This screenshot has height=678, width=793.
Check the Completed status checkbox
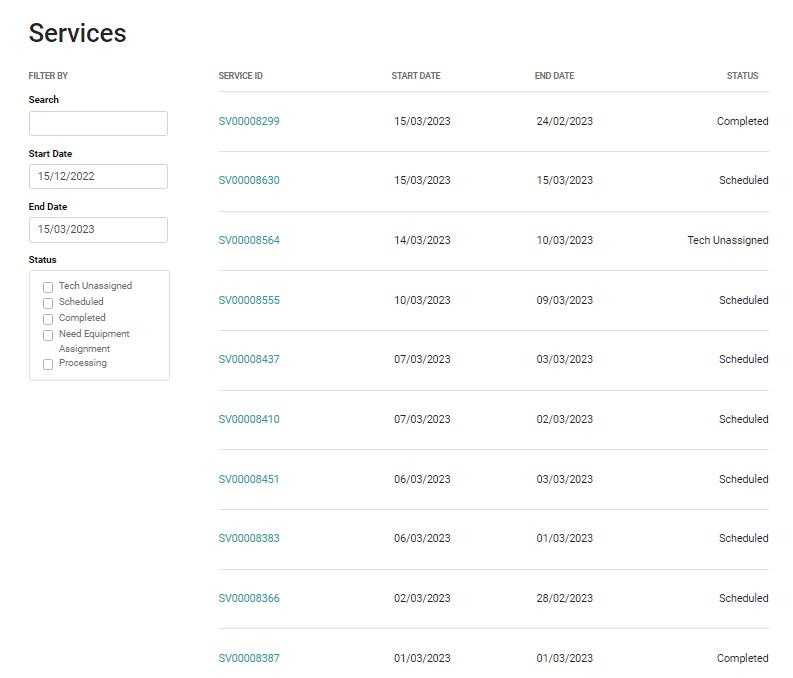click(x=48, y=320)
